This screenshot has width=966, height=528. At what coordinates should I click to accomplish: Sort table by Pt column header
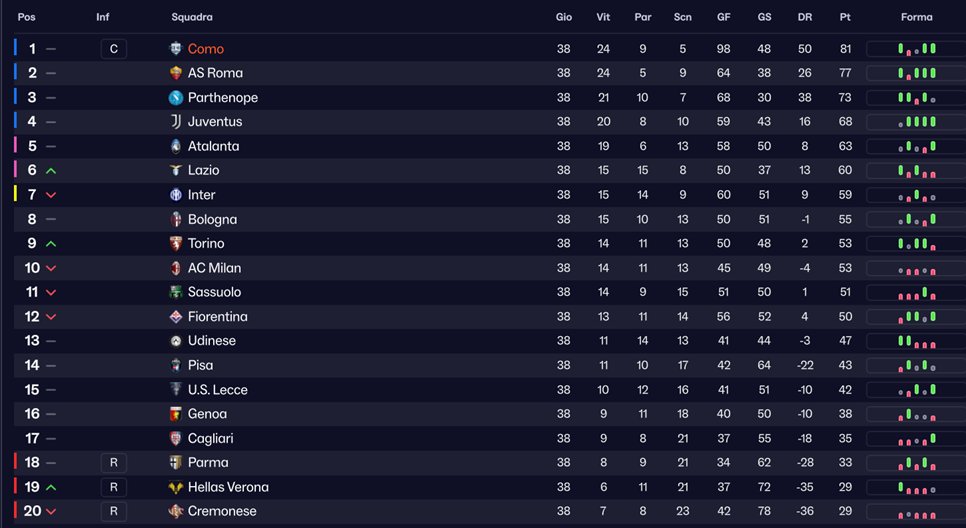[845, 17]
